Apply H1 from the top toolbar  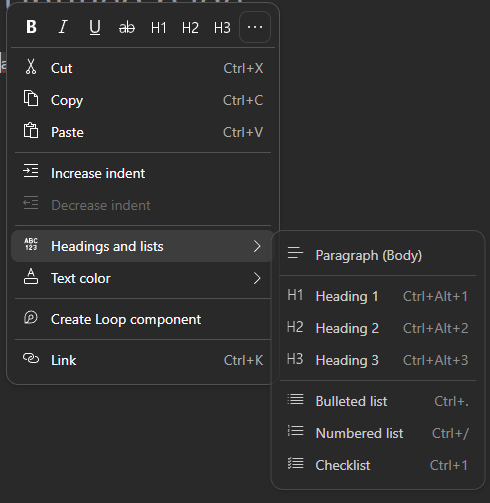coord(158,28)
